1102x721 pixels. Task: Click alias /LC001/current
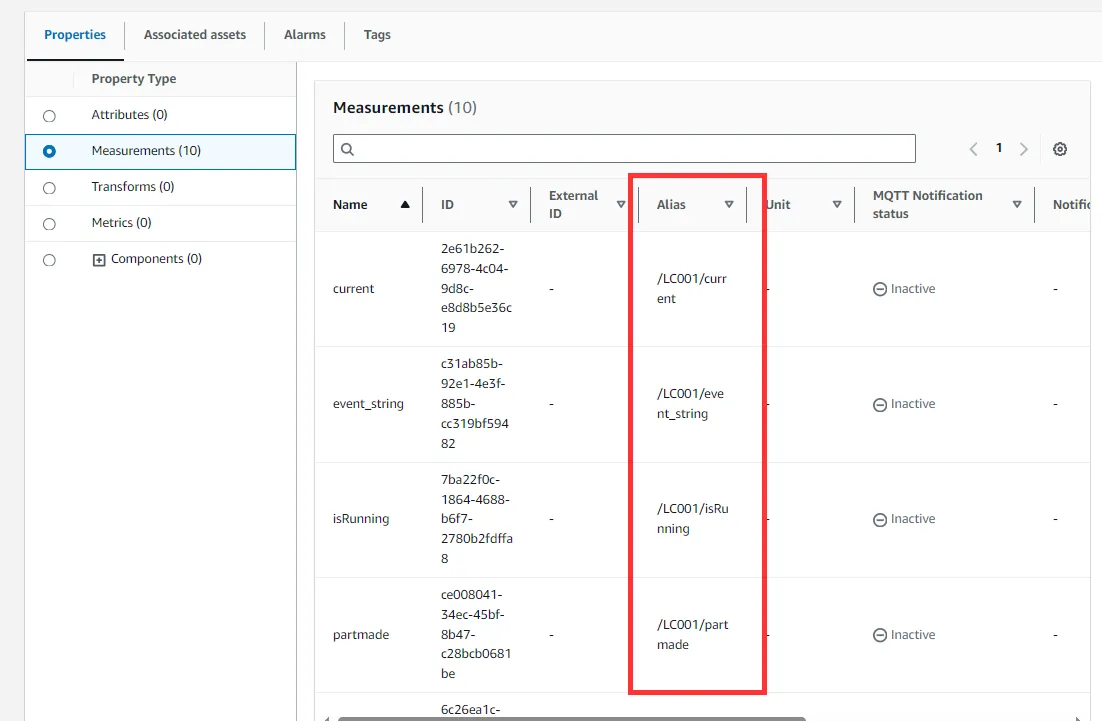(x=692, y=289)
